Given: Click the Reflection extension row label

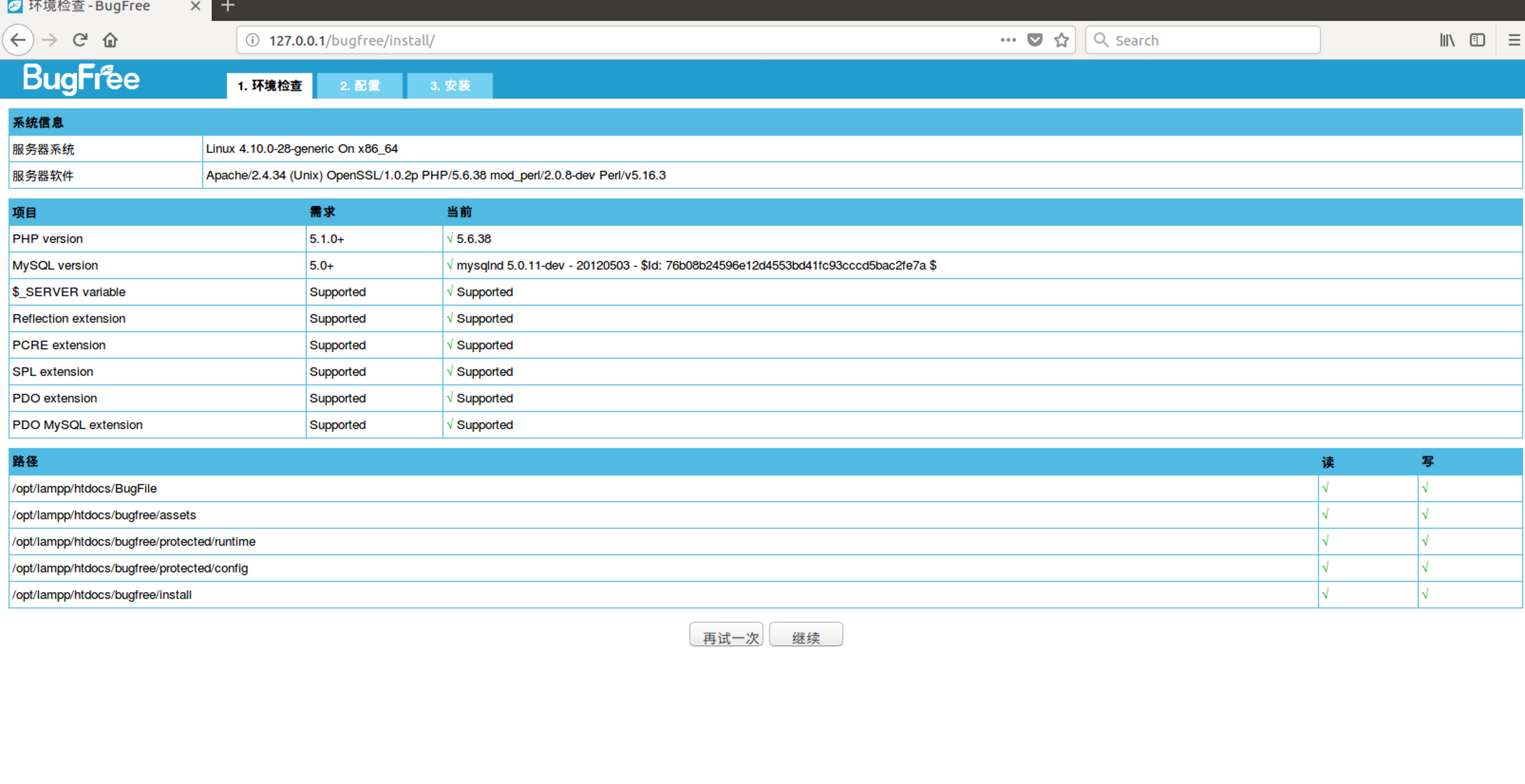Looking at the screenshot, I should point(69,319).
